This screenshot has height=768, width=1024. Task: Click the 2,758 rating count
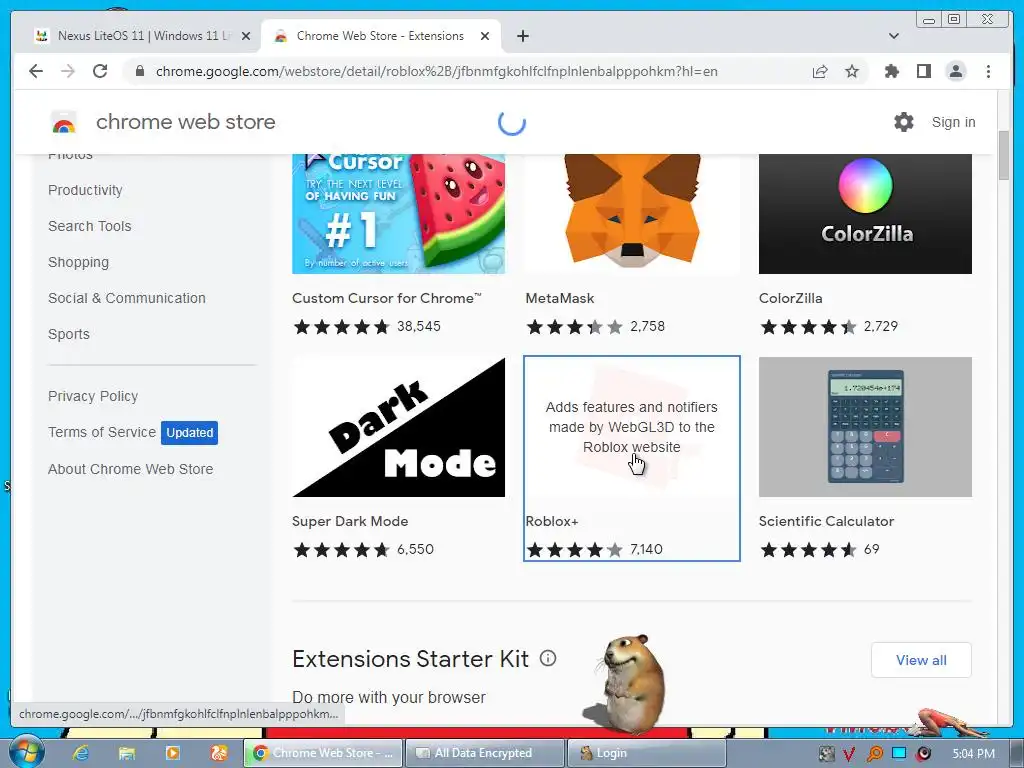647,326
